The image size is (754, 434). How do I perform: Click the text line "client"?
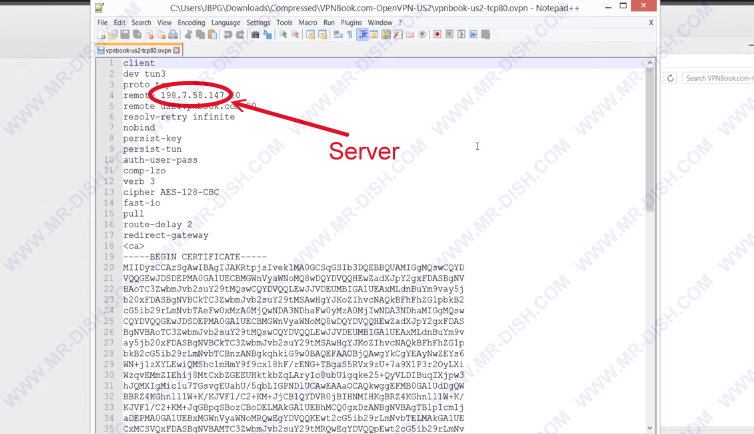coord(138,63)
